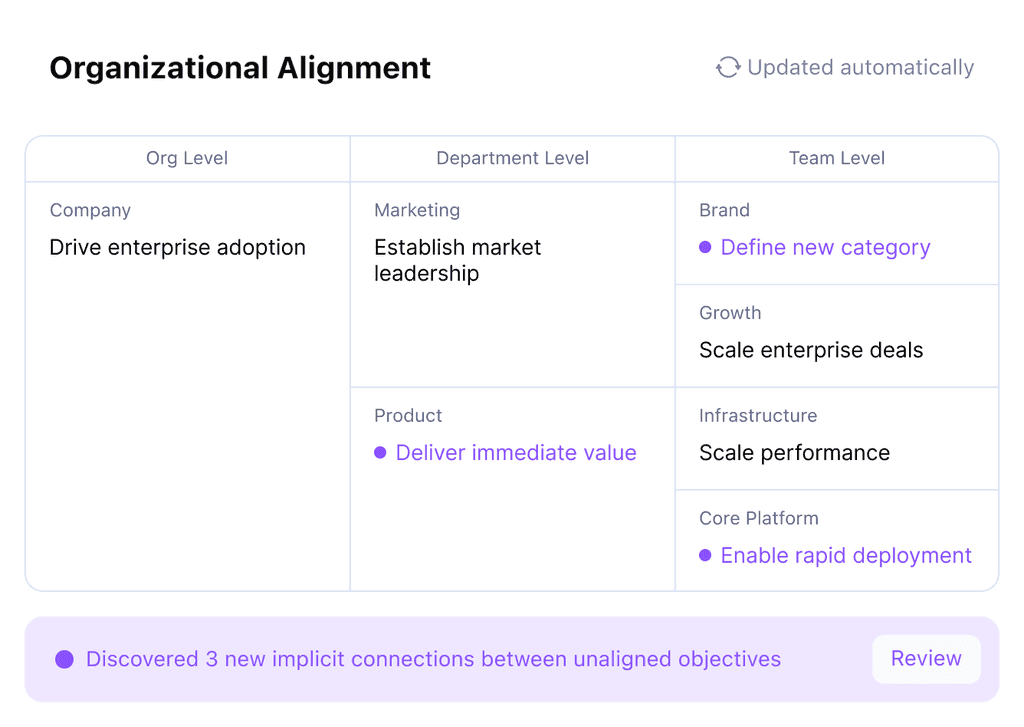Open the 'Enable rapid deployment' objective link
This screenshot has width=1024, height=727.
click(845, 555)
